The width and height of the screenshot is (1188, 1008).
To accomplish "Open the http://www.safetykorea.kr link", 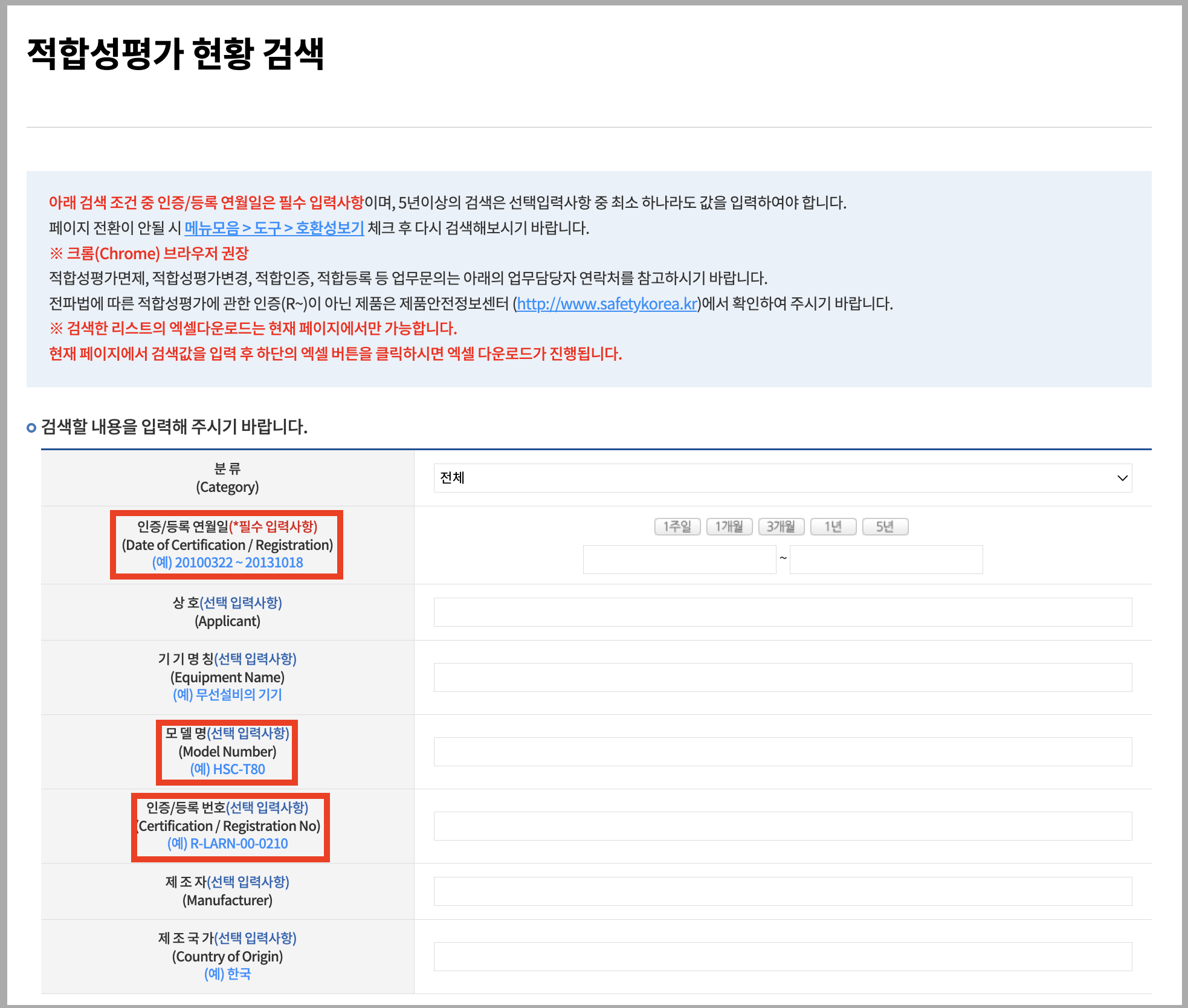I will click(x=607, y=303).
